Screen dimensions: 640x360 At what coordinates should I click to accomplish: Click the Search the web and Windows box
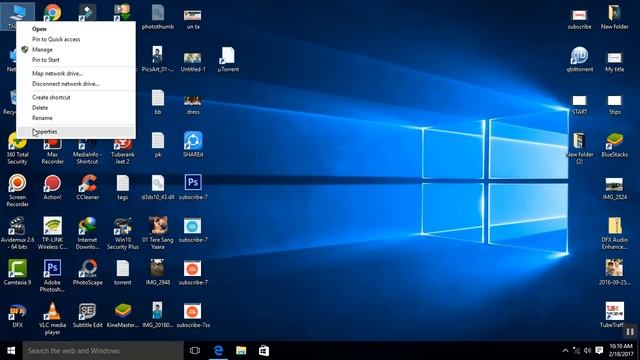[103, 351]
